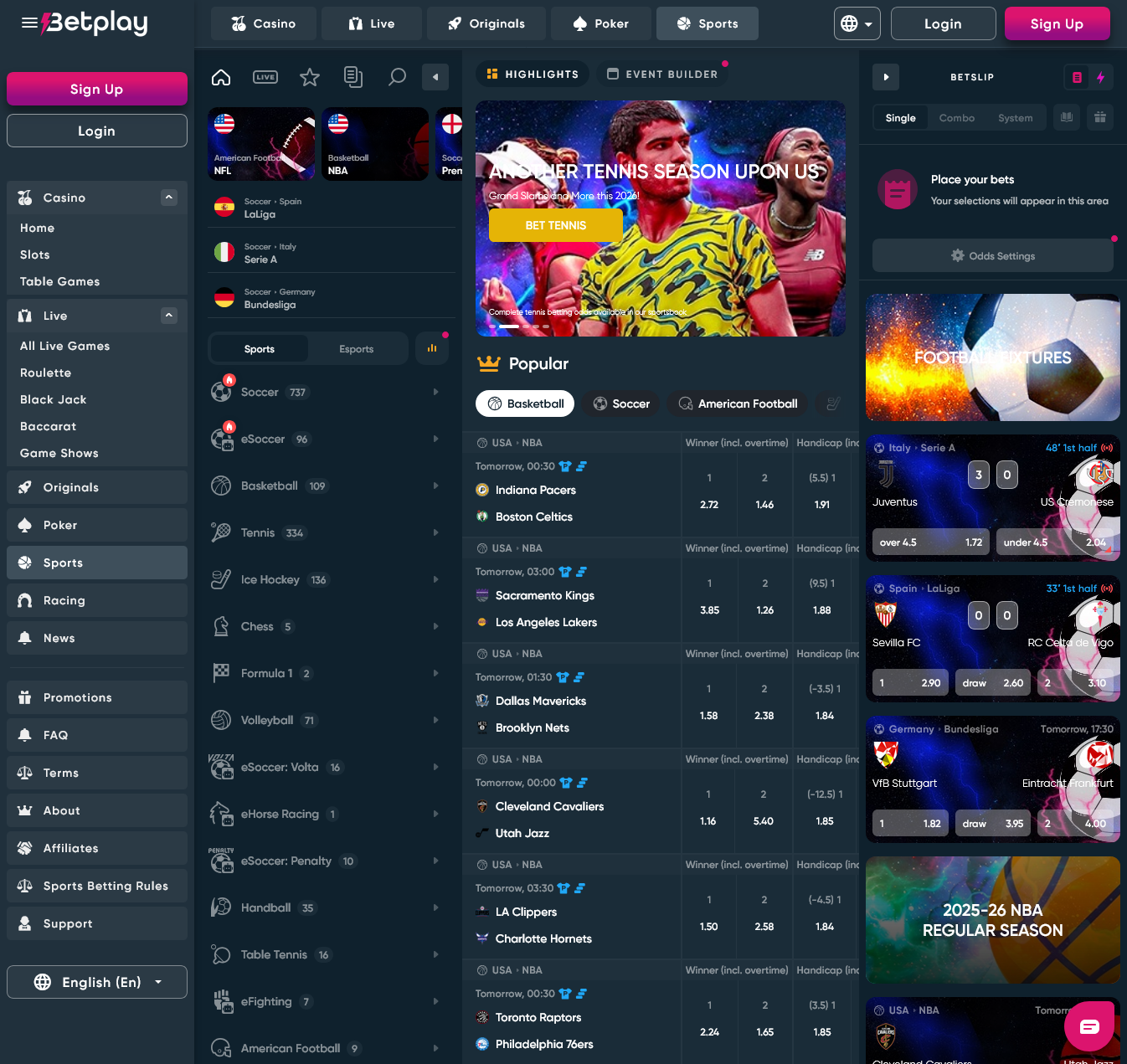Enable quick bet lightning mode
Screen dimensions: 1127x1064
click(x=1101, y=77)
